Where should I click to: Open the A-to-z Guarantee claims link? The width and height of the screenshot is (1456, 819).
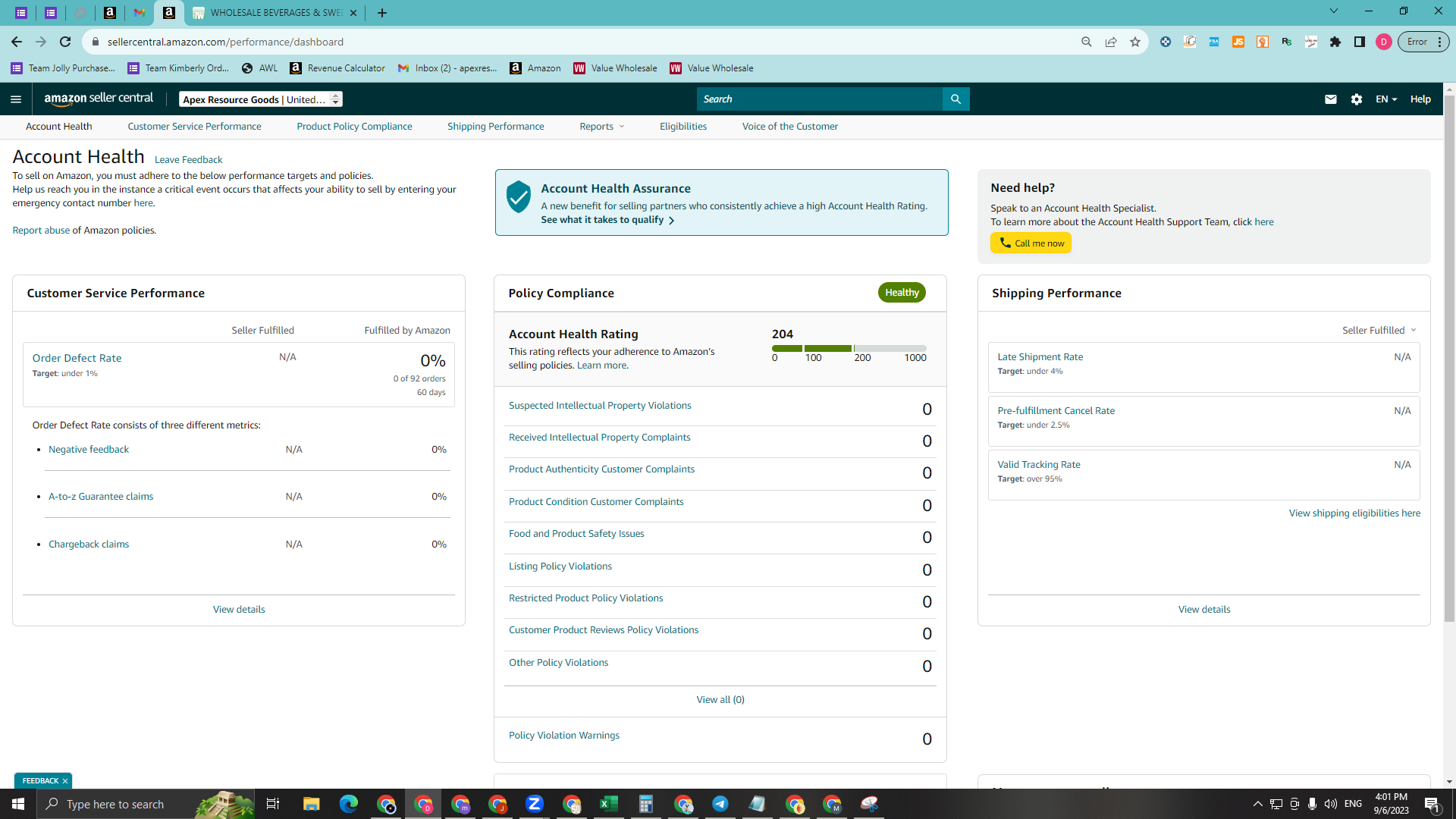pos(101,497)
